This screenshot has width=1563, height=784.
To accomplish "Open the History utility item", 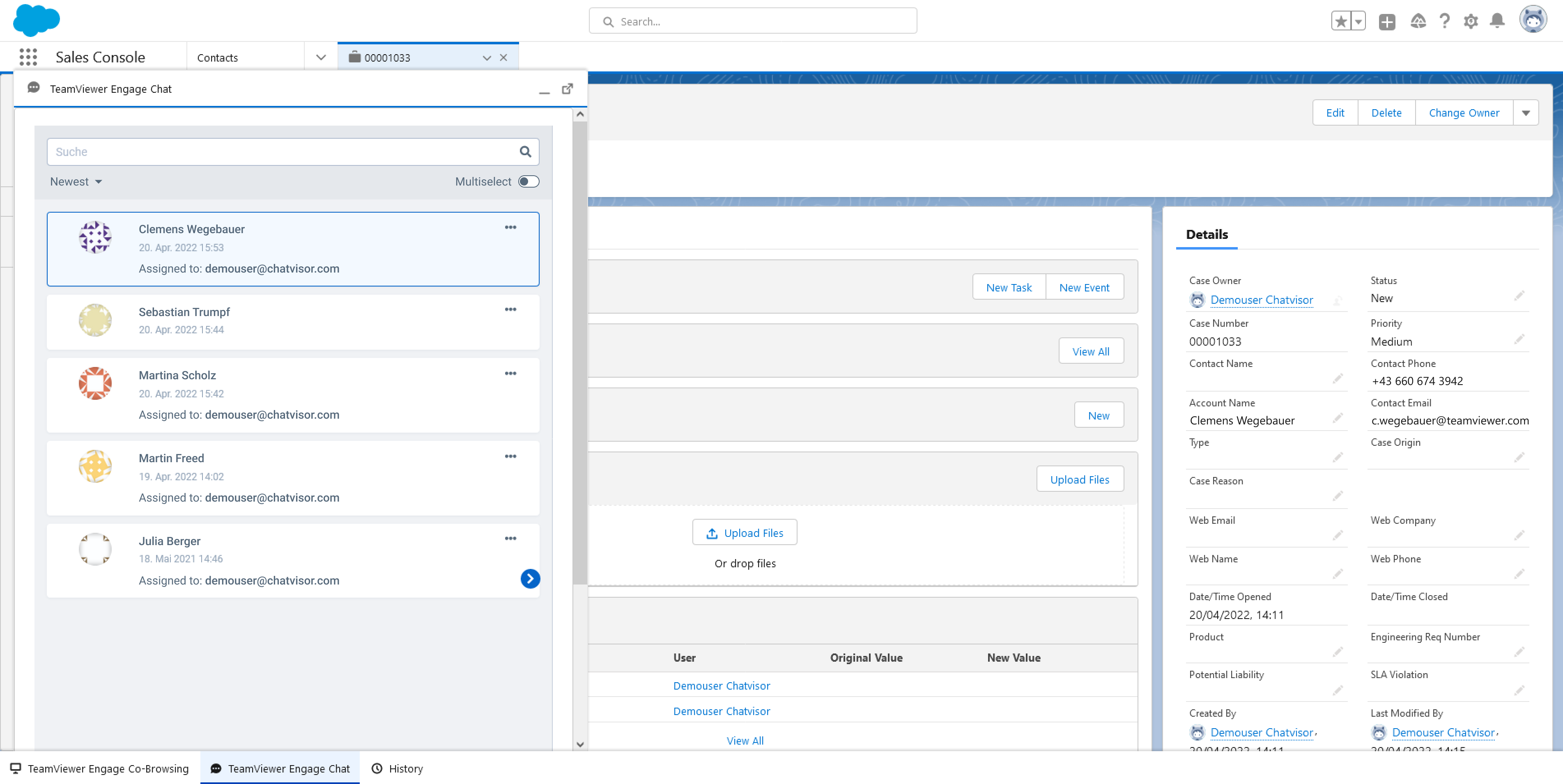I will (397, 768).
